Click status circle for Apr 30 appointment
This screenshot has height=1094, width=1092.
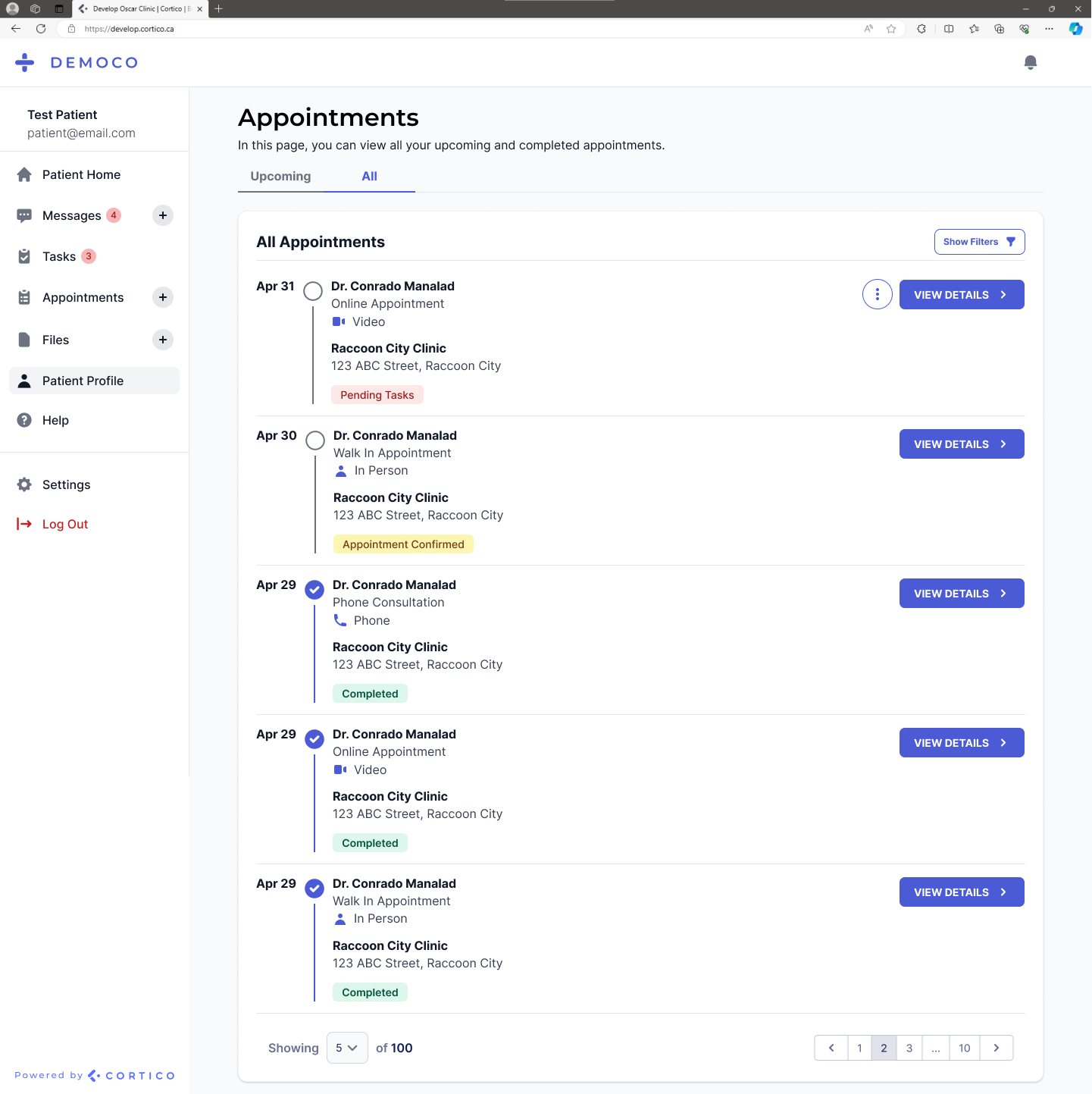coord(315,440)
